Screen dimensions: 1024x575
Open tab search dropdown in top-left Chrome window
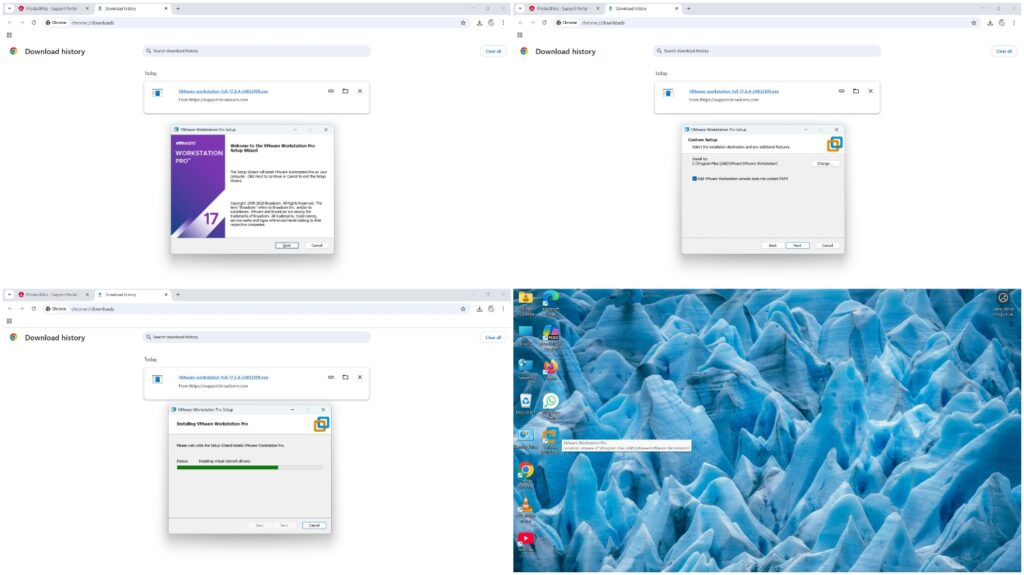pos(9,8)
